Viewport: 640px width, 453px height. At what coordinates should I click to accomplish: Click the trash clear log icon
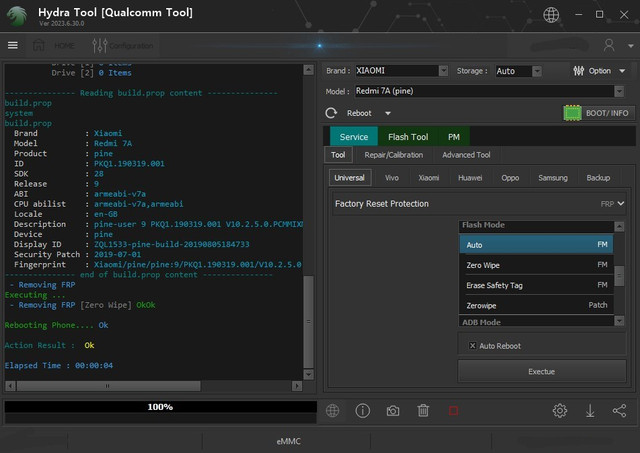[x=423, y=411]
